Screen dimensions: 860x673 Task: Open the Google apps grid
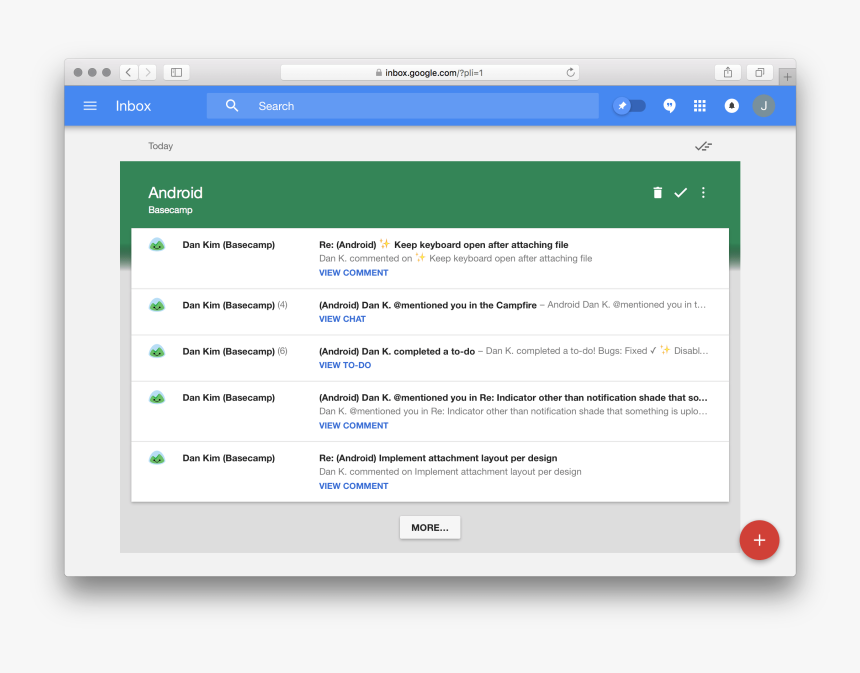[699, 106]
